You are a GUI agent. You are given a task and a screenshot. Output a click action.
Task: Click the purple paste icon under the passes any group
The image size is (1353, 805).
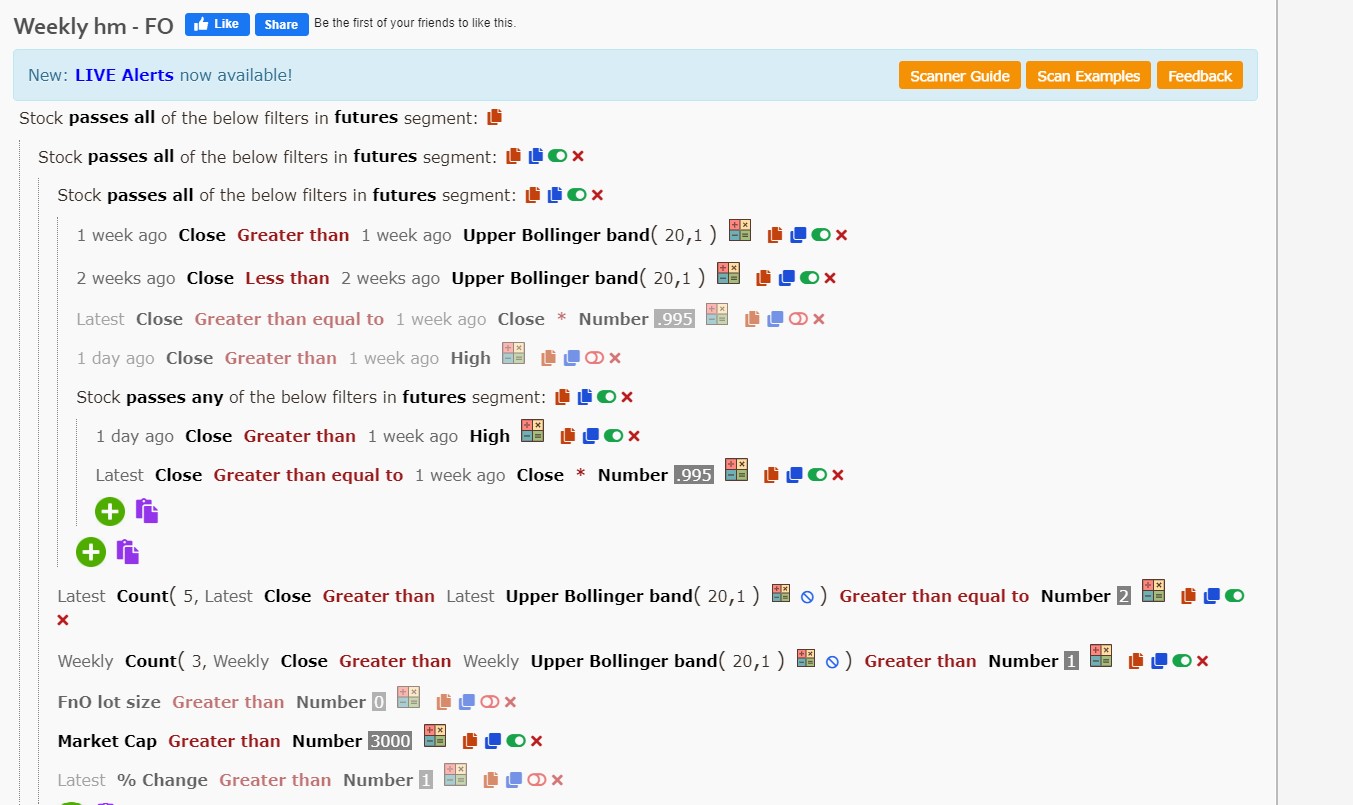pos(147,511)
